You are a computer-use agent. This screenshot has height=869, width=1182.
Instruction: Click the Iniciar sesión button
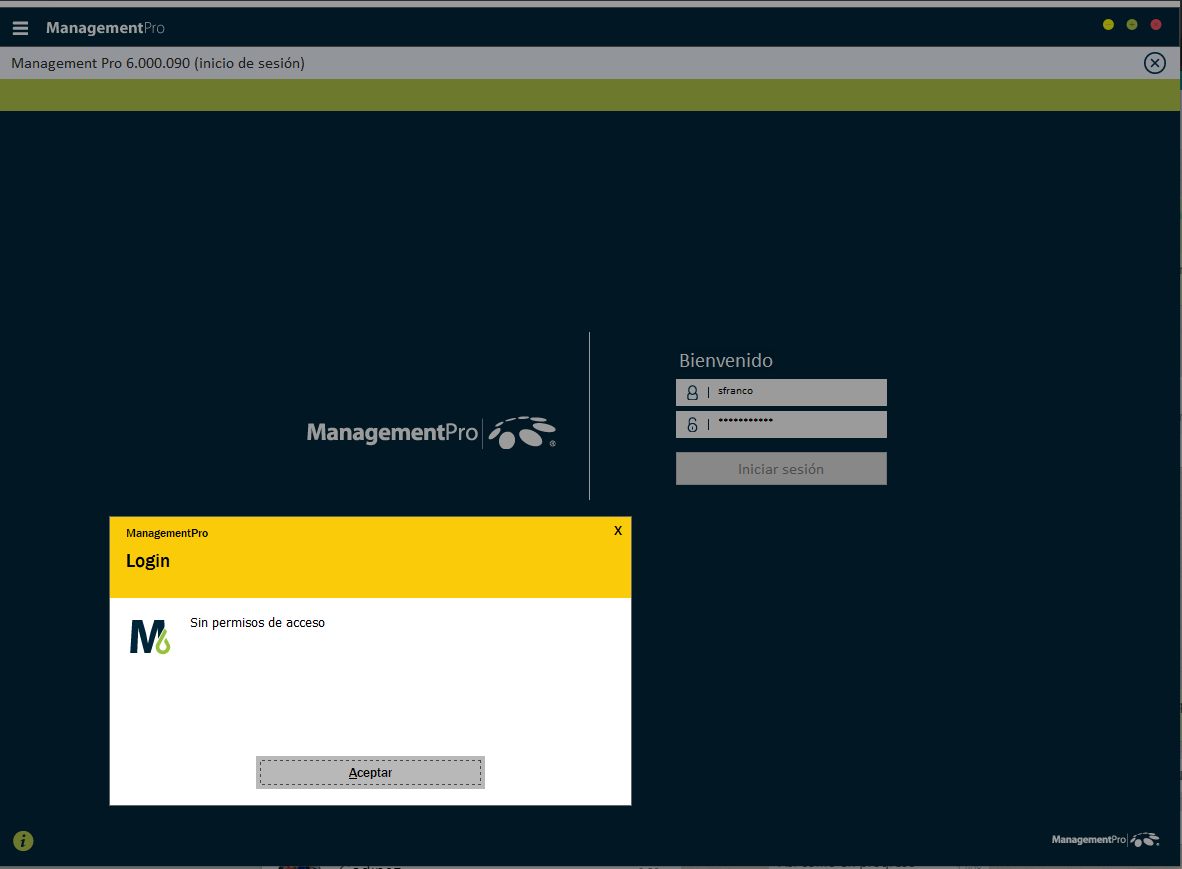781,469
